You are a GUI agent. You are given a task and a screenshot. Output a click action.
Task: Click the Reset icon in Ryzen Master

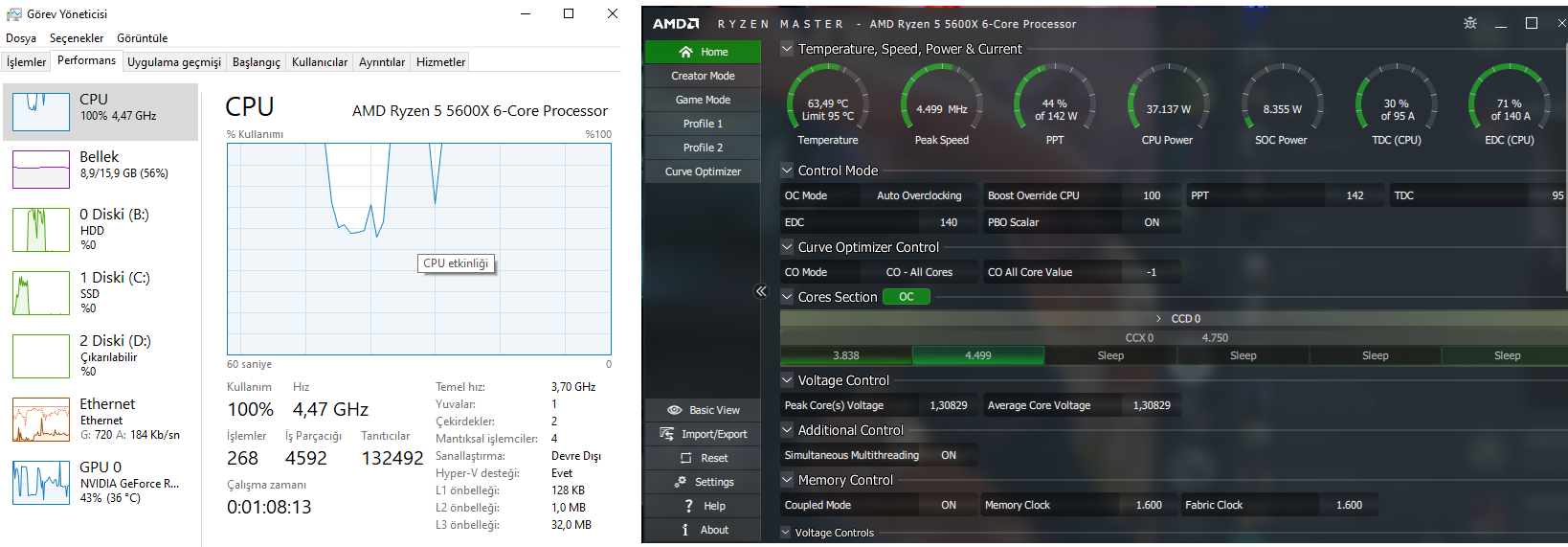pos(685,458)
